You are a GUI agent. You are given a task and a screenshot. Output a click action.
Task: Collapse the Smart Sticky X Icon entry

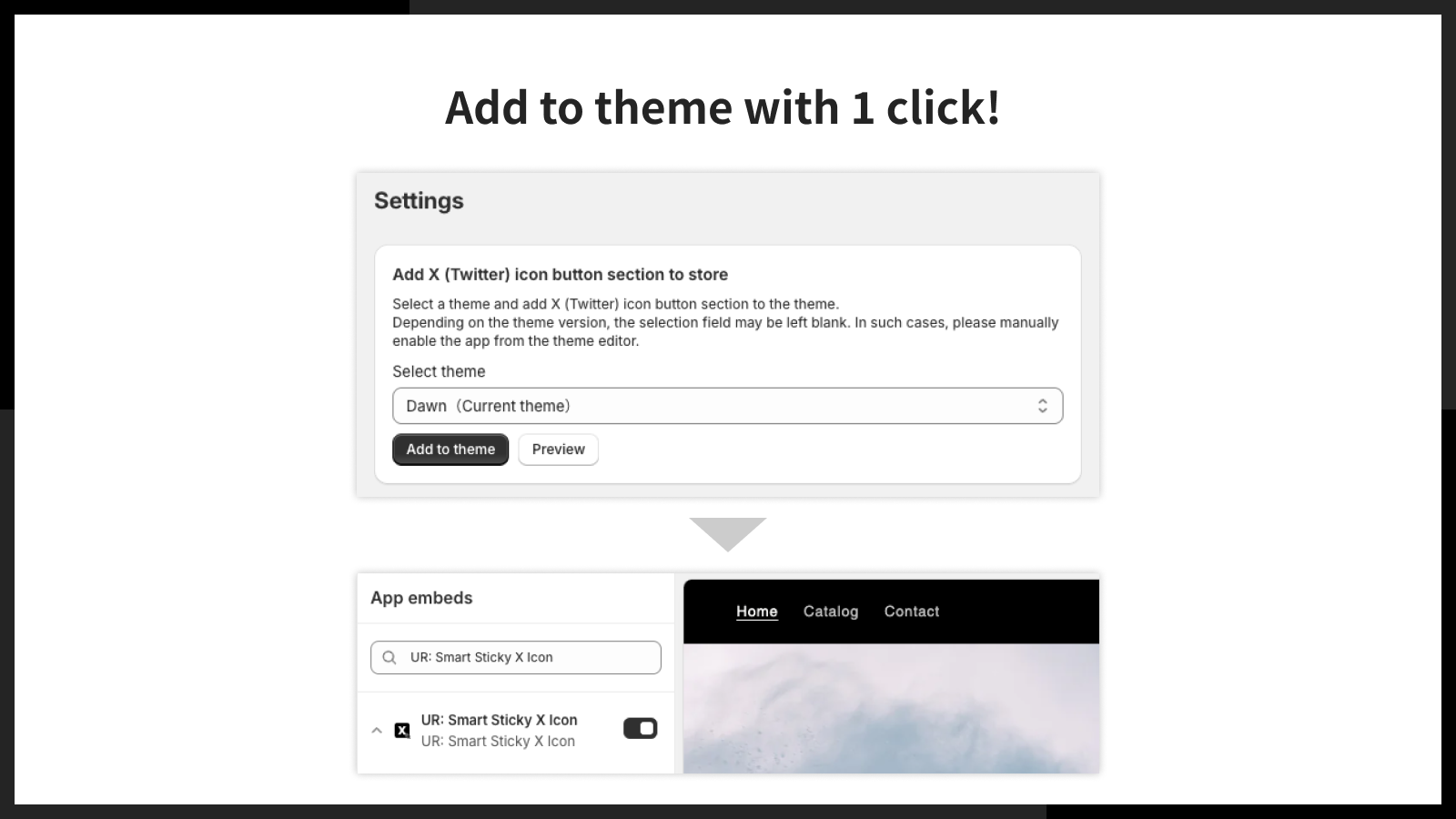pyautogui.click(x=377, y=730)
